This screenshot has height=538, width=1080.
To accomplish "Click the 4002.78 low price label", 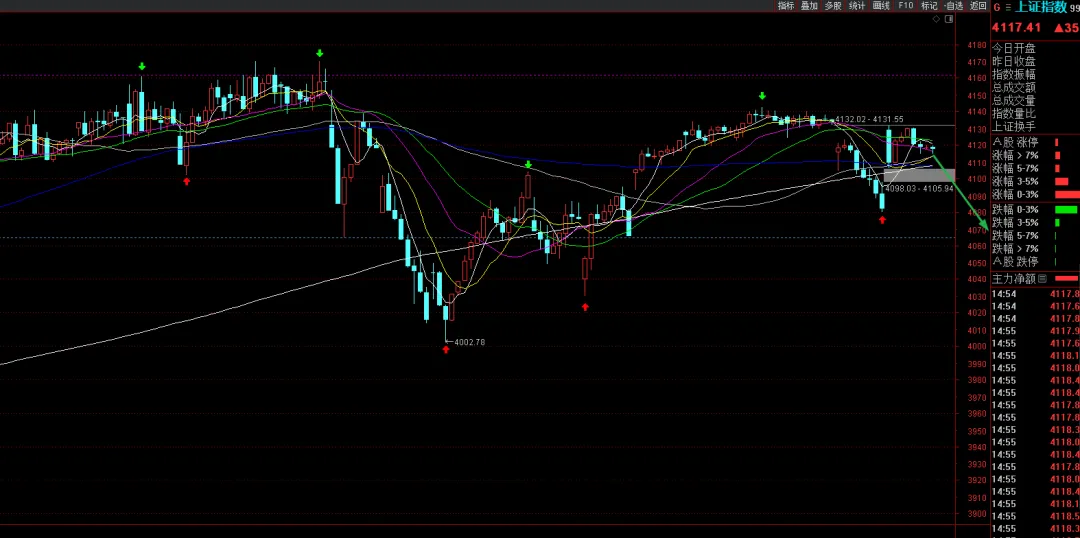I will point(470,342).
